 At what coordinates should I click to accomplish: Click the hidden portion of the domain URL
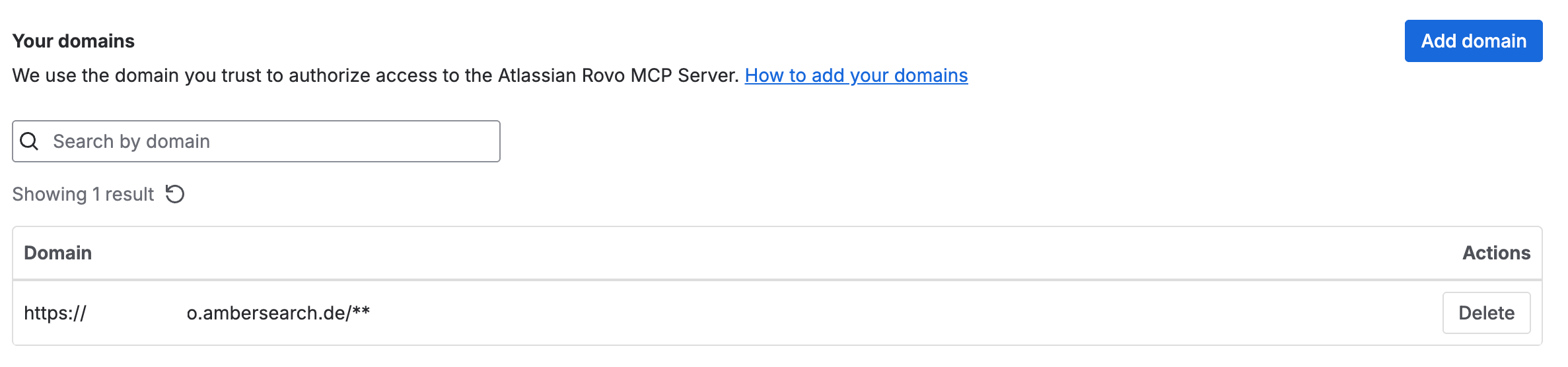coord(137,313)
